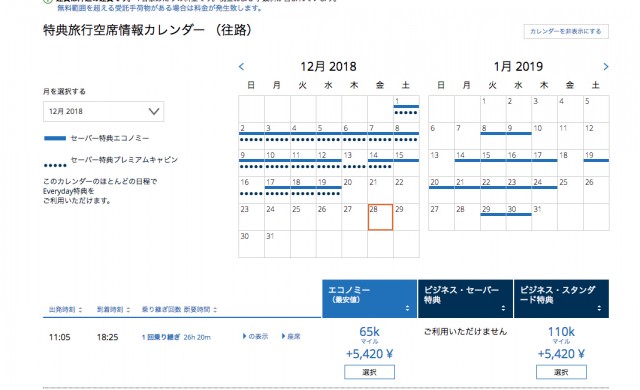Image resolution: width=640 pixels, height=390 pixels.
Task: Sort by ビジネス・スタンダード特典 arrow icon
Action: click(x=599, y=308)
